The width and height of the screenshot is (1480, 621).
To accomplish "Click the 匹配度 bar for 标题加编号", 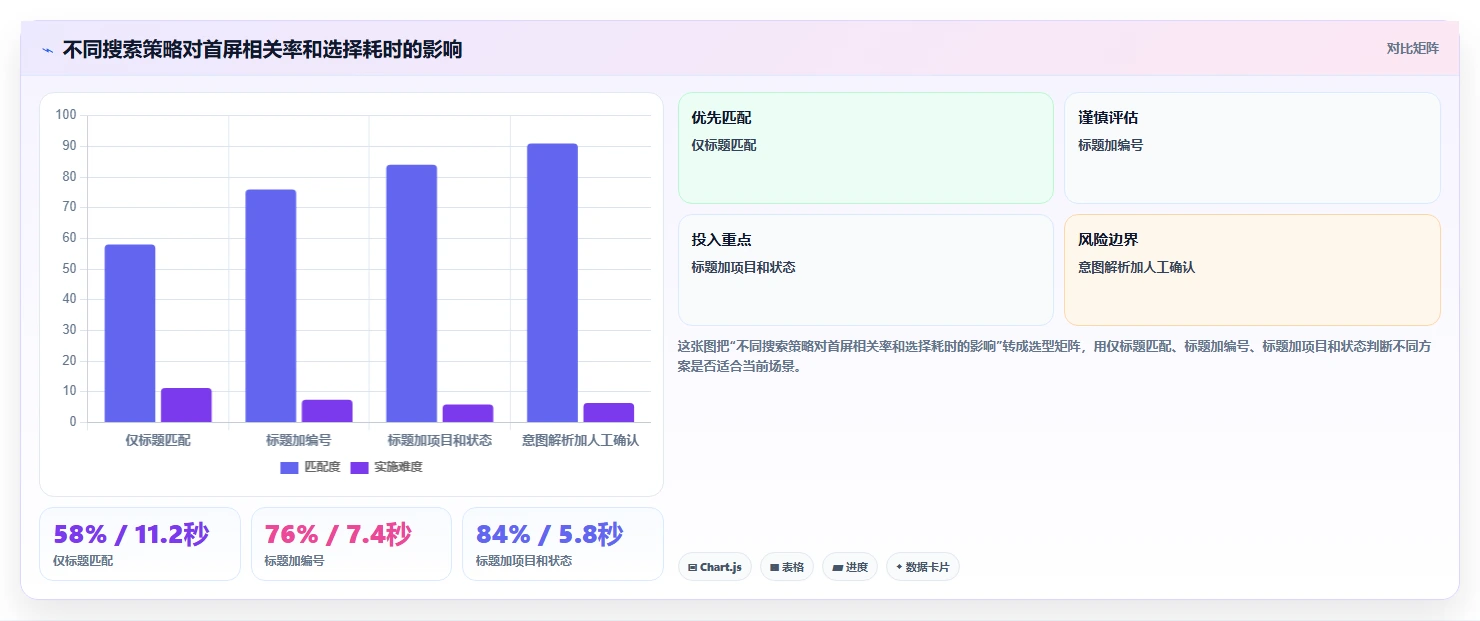I will coord(271,306).
